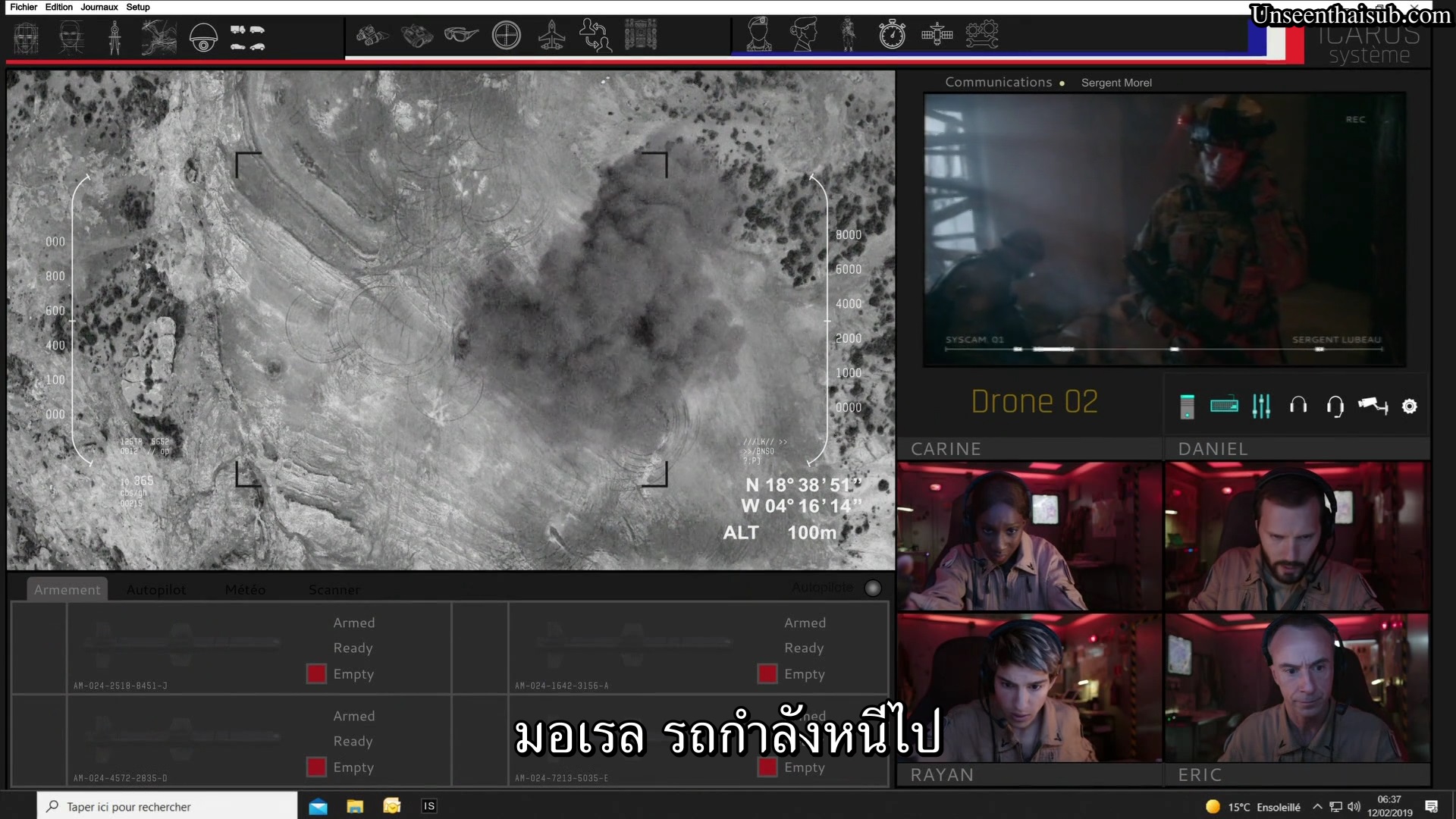The image size is (1456, 819).
Task: Select the face profile scan icon
Action: coord(71,36)
